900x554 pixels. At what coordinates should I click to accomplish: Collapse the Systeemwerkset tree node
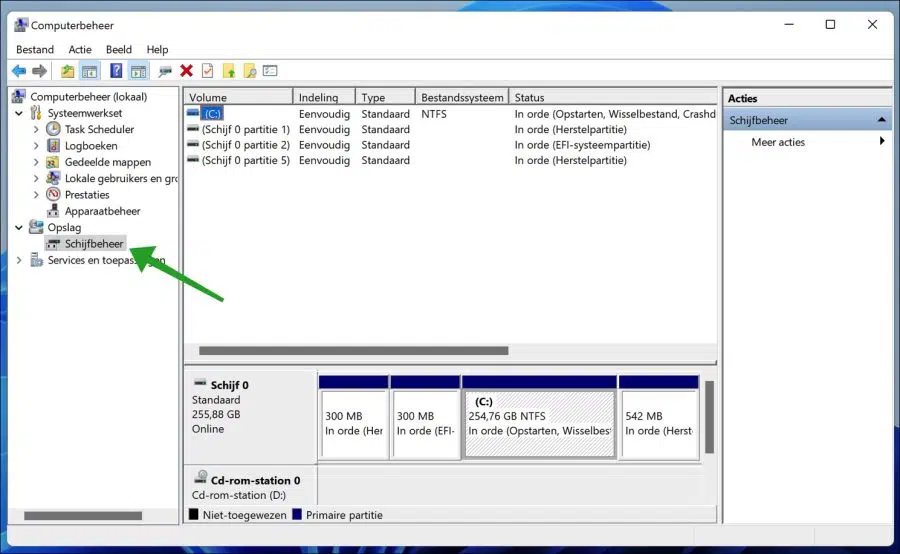tap(19, 113)
